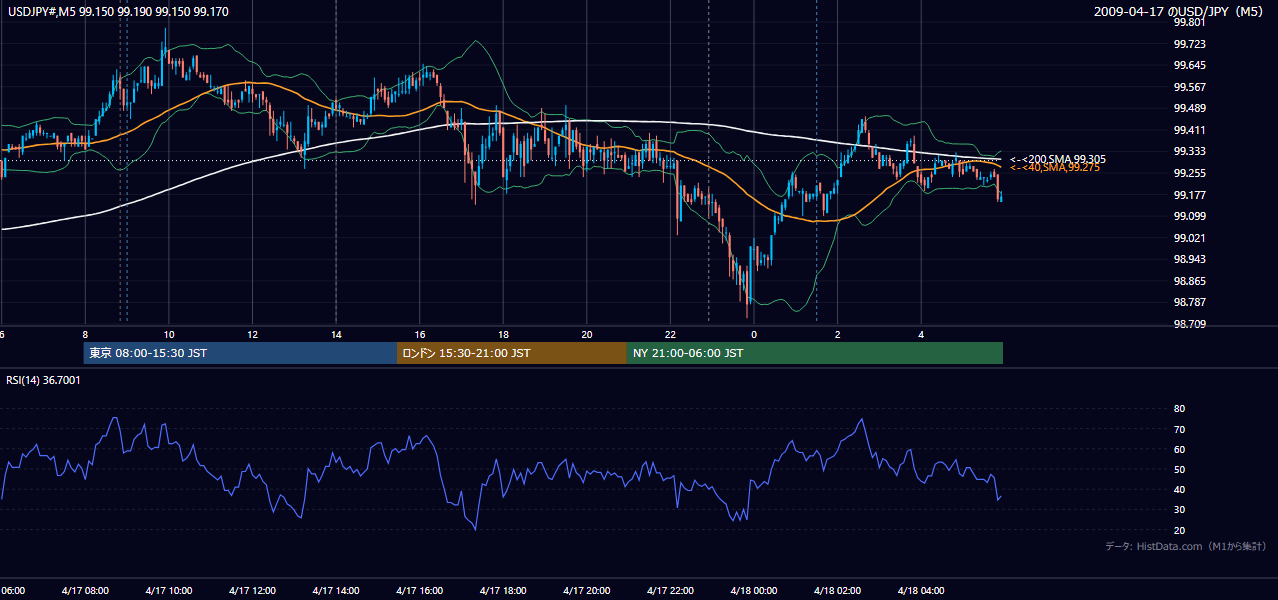Click hour label 12 under price chart
This screenshot has height=600, width=1278.
tap(252, 334)
